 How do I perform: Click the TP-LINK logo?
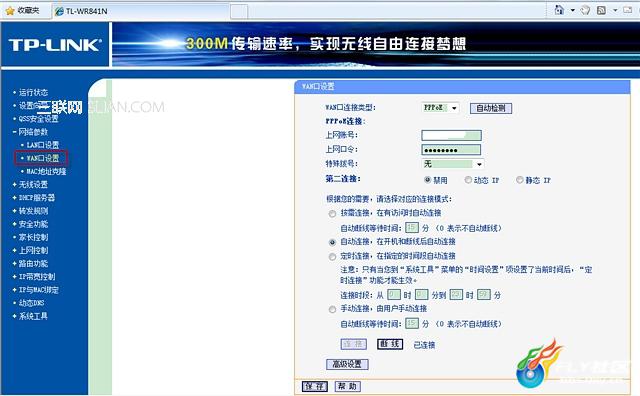pos(55,44)
